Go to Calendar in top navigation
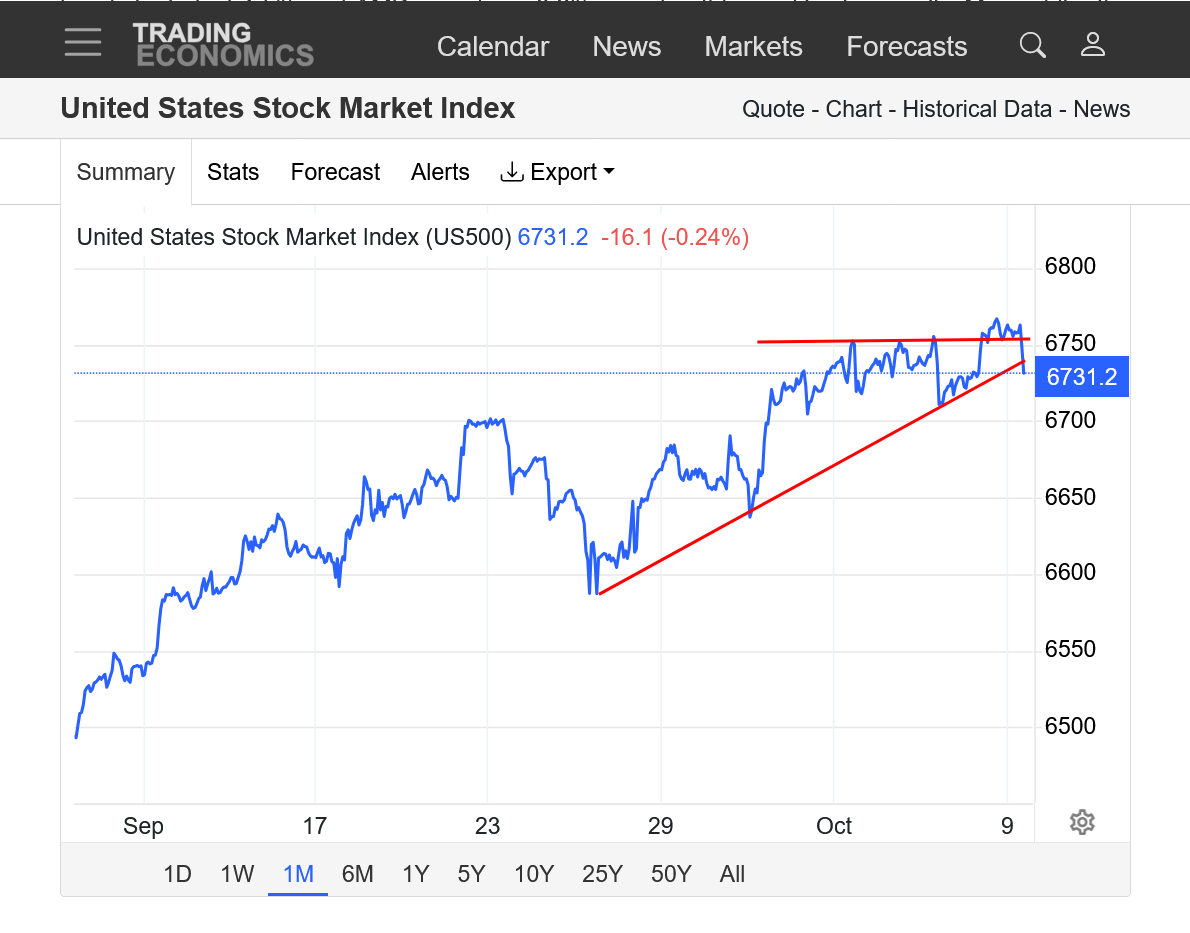The height and width of the screenshot is (933, 1190). pyautogui.click(x=493, y=47)
